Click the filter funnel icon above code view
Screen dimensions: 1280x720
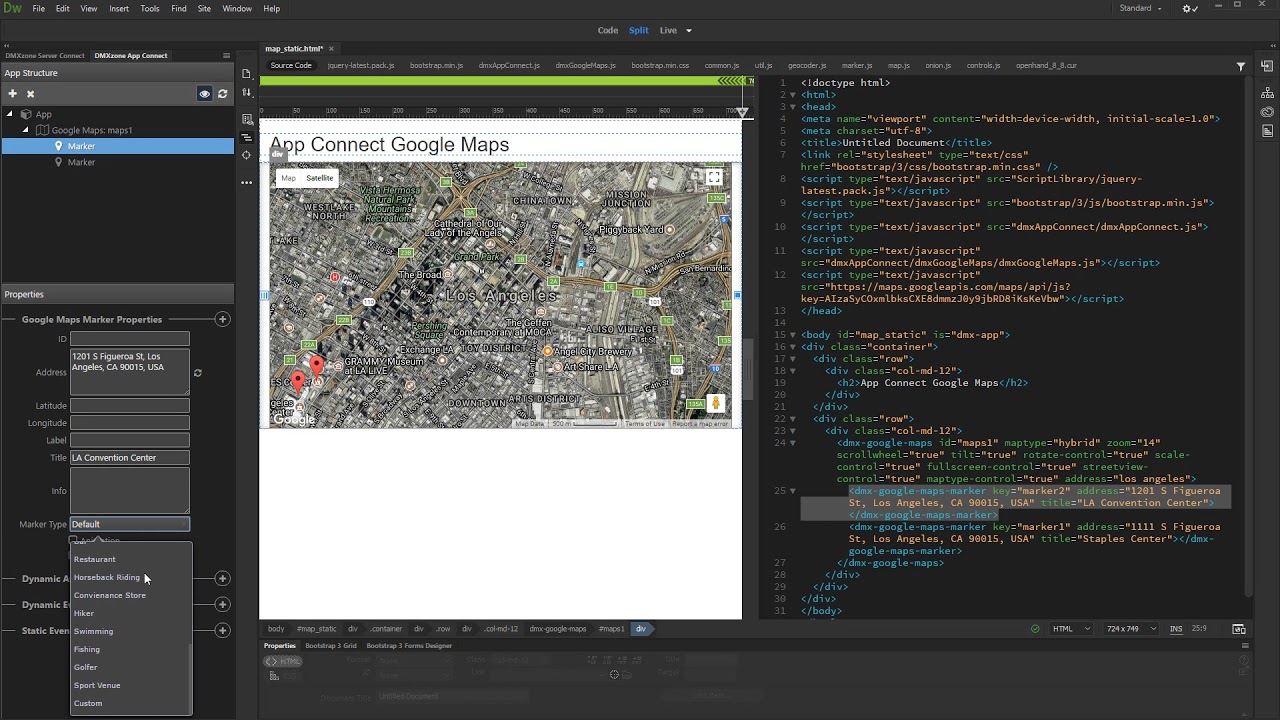coord(1241,66)
